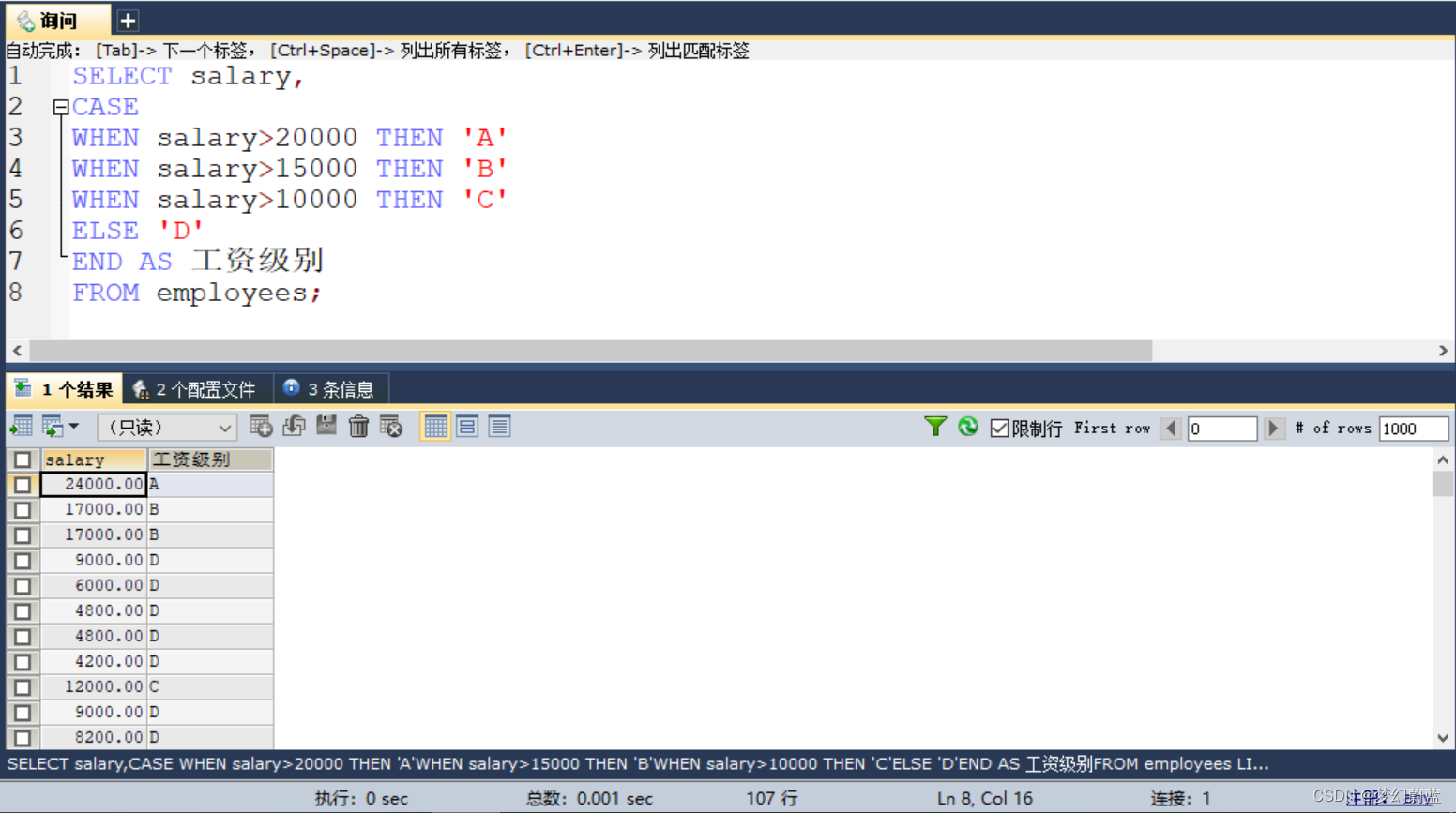The height and width of the screenshot is (813, 1456).
Task: Click the 4200.00 salary cell
Action: click(94, 662)
